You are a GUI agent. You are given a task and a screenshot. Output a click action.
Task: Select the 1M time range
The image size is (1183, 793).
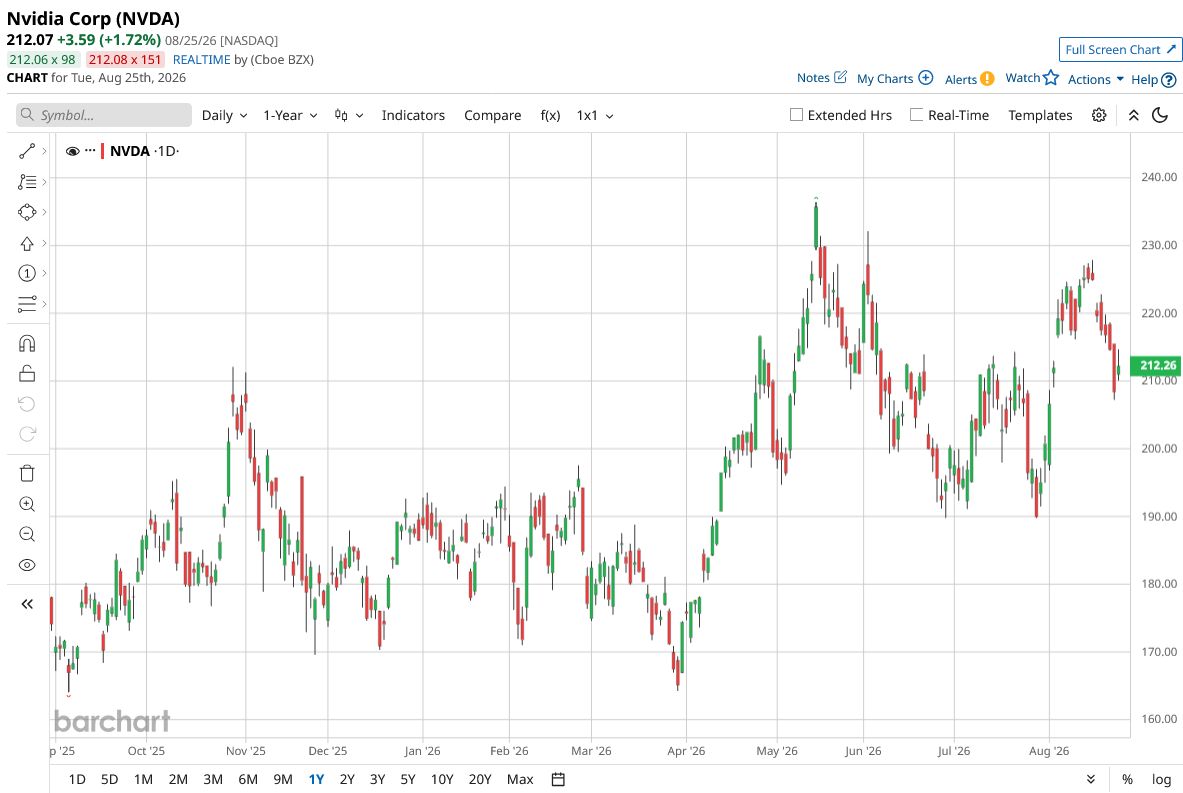click(x=143, y=779)
